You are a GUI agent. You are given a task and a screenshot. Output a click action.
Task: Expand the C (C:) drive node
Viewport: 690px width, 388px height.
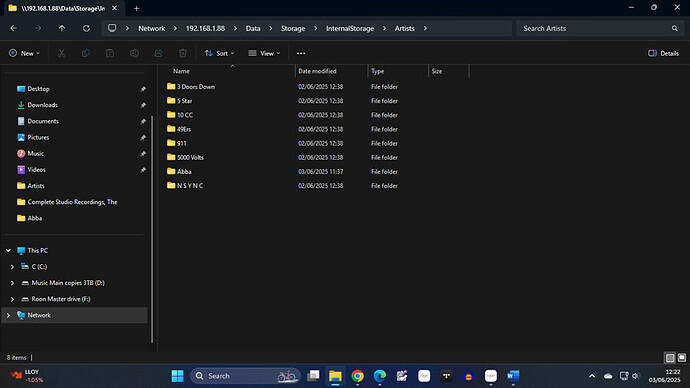[12, 267]
